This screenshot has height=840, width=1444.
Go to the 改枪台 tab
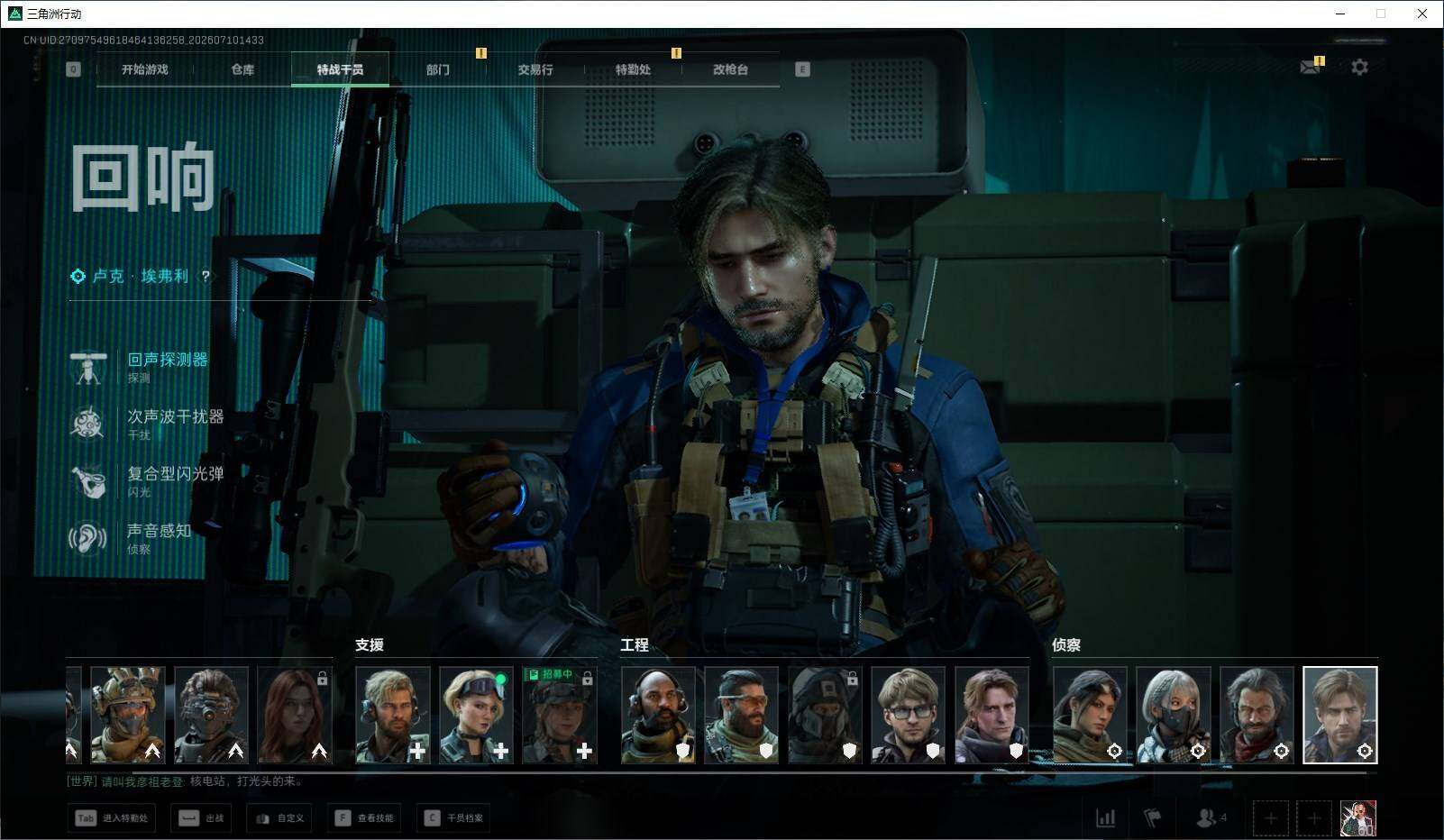coord(730,69)
